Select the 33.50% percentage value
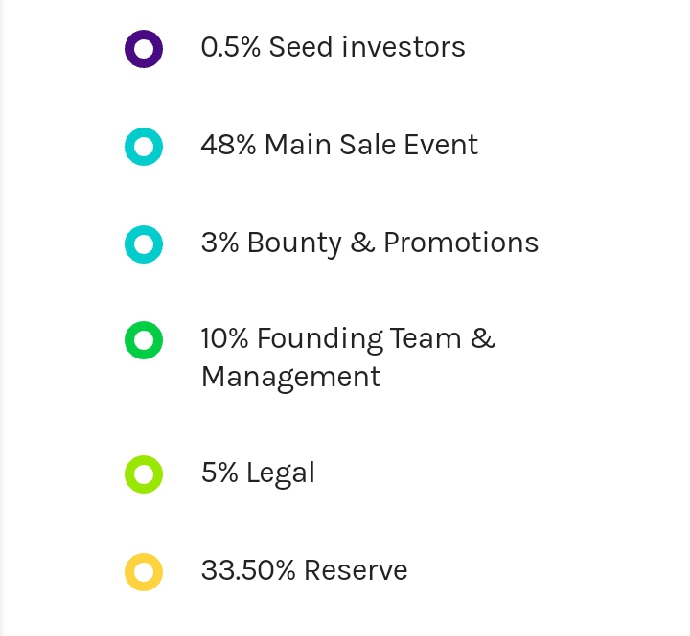The height and width of the screenshot is (636, 690). click(x=248, y=571)
